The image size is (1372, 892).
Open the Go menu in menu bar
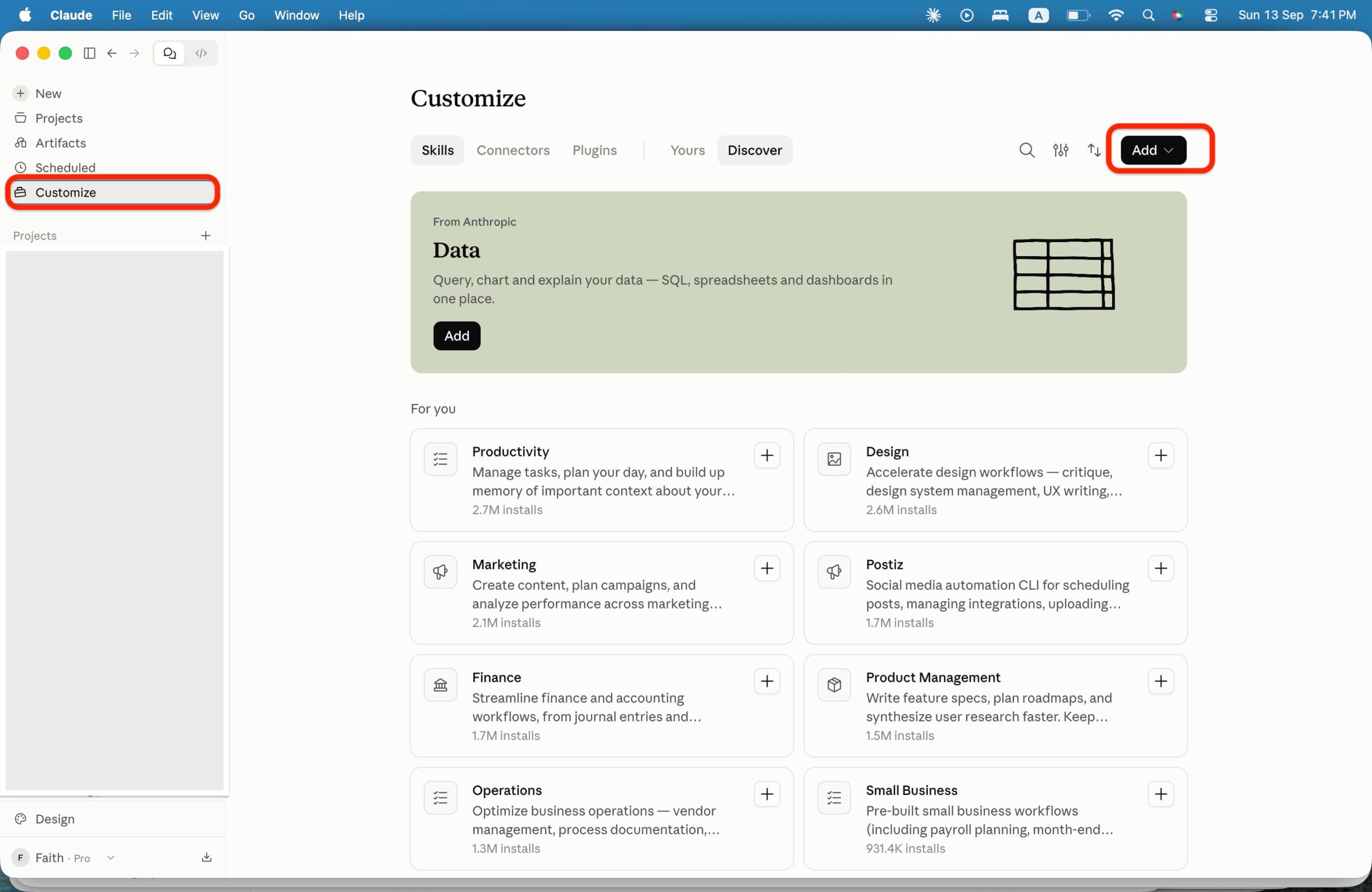[247, 15]
